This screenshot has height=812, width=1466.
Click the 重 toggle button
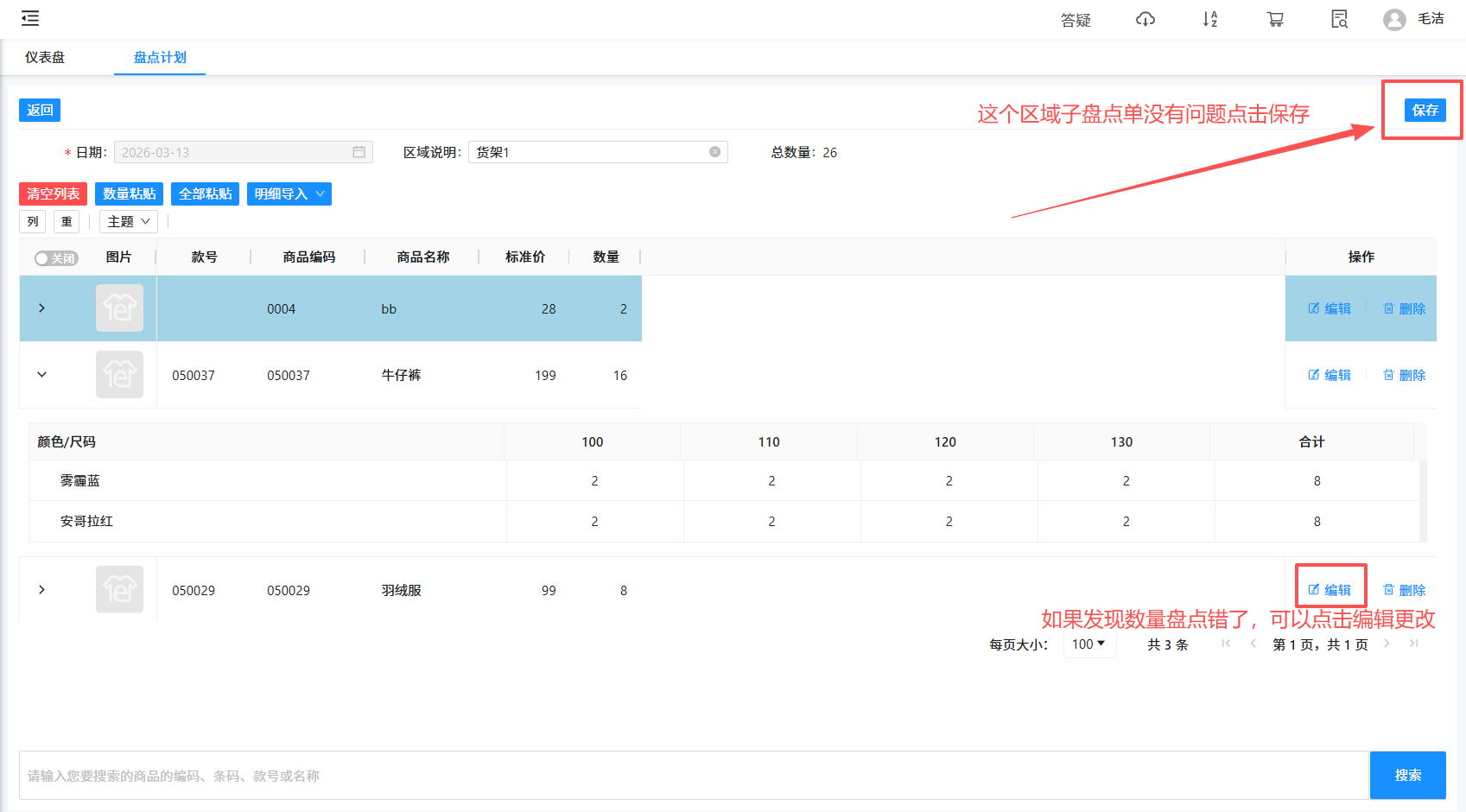(67, 222)
